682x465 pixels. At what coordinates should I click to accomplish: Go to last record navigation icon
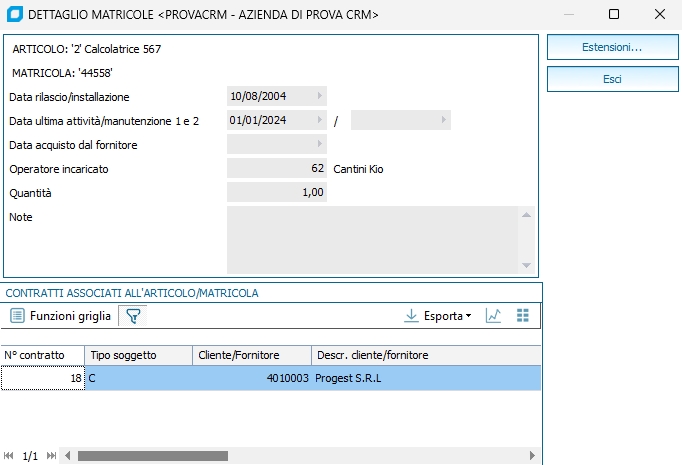[51, 455]
